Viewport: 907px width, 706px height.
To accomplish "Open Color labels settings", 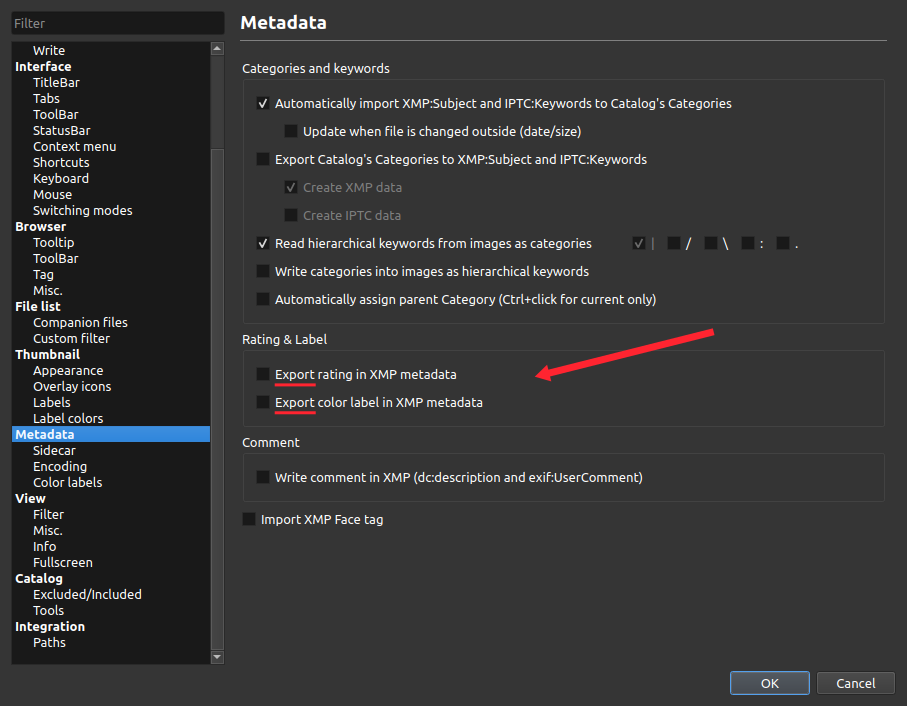I will (x=68, y=482).
